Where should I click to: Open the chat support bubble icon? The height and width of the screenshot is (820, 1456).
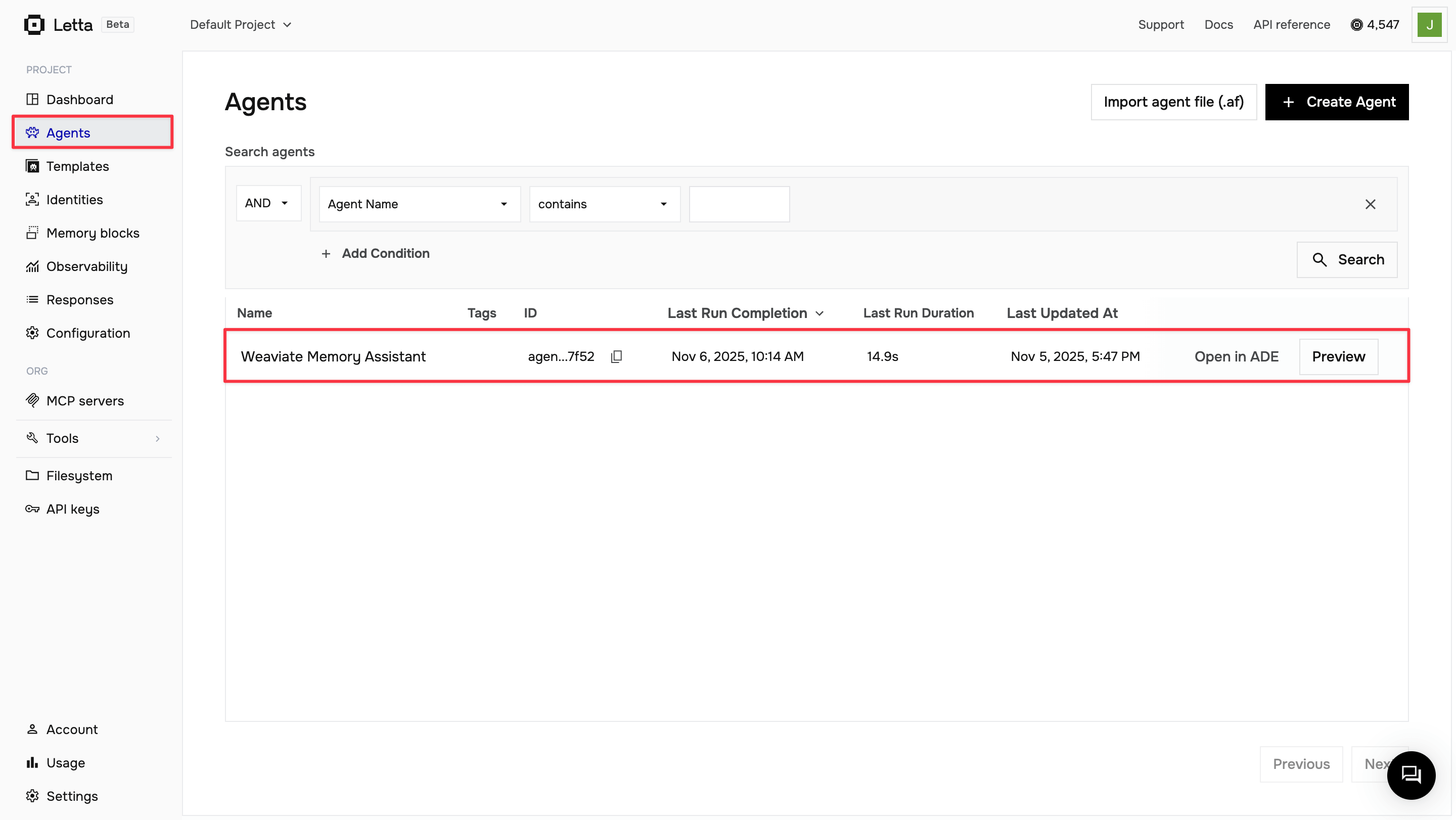coord(1411,775)
